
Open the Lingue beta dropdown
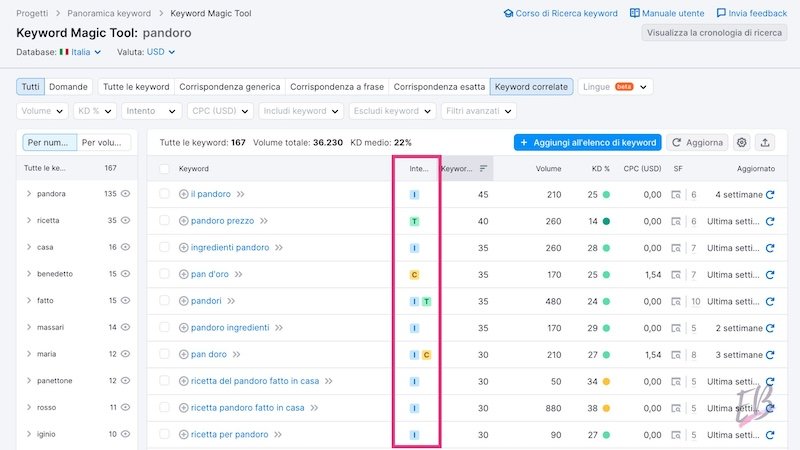point(615,87)
